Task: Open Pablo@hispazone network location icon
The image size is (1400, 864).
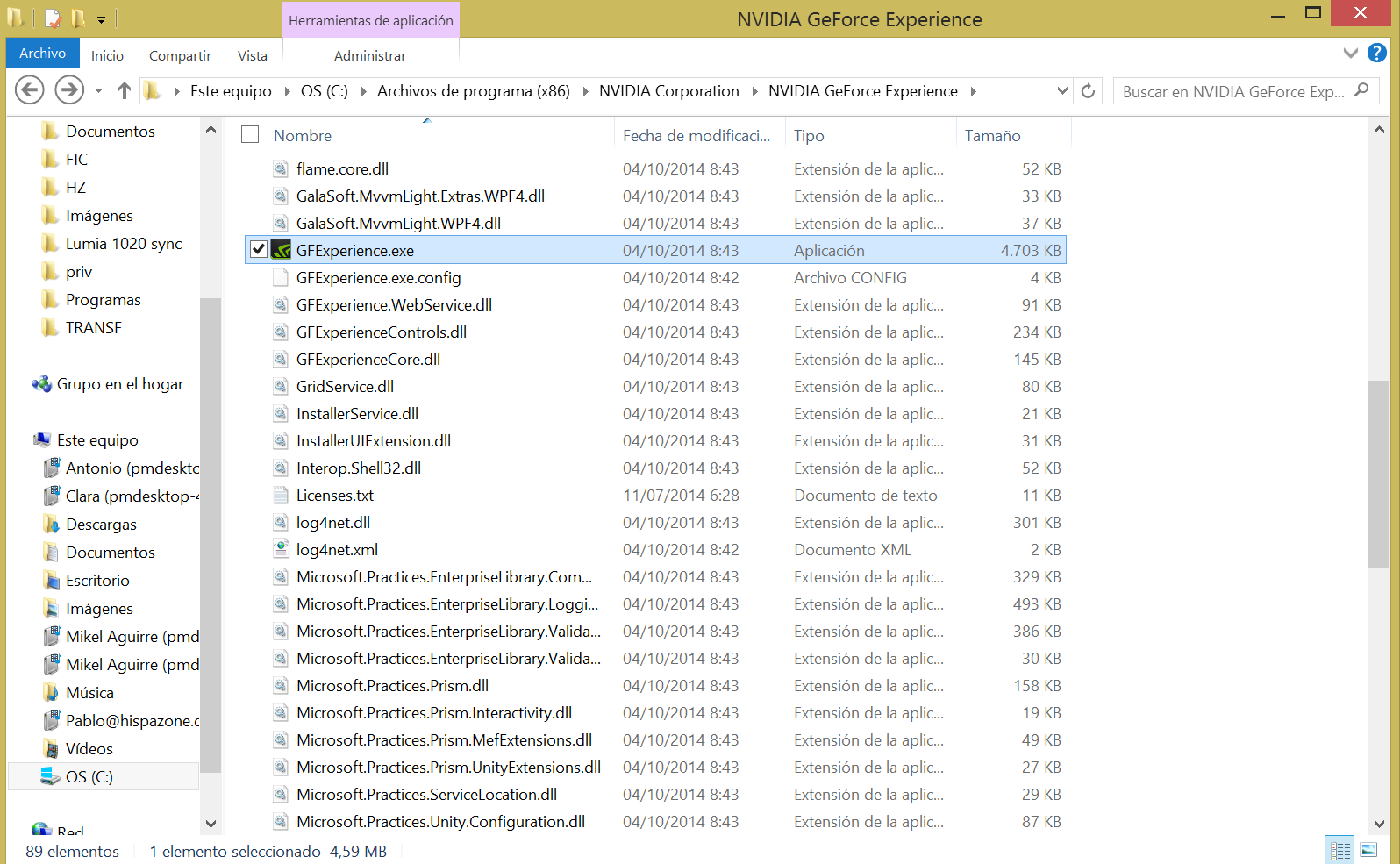Action: click(52, 721)
